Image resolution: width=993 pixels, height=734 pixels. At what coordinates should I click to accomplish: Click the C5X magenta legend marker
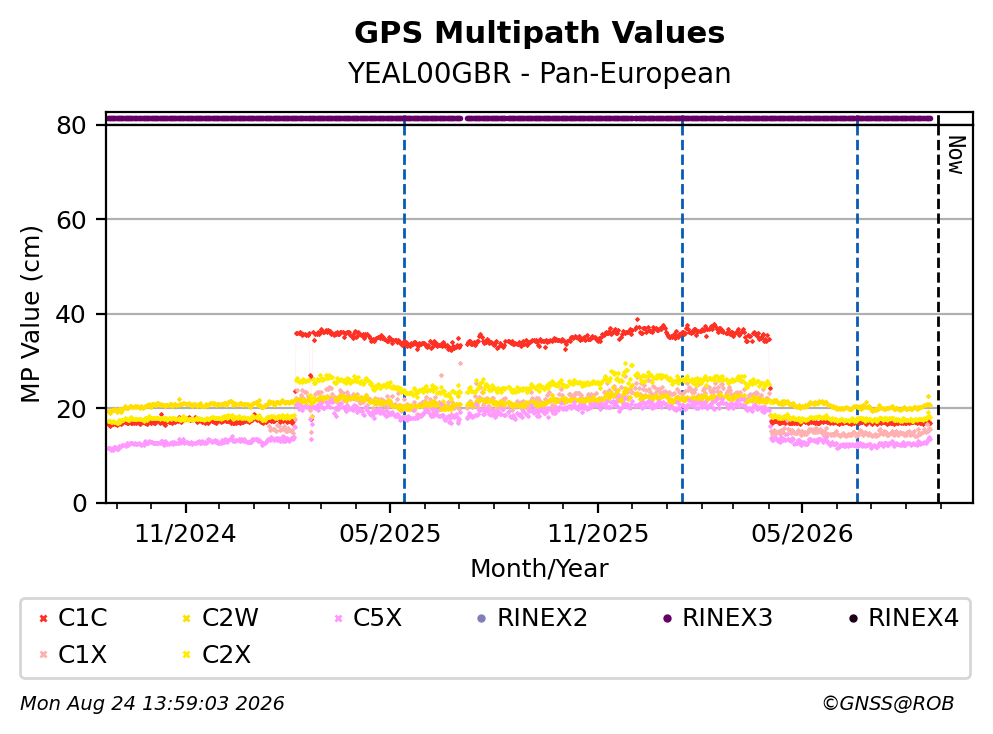pos(338,618)
